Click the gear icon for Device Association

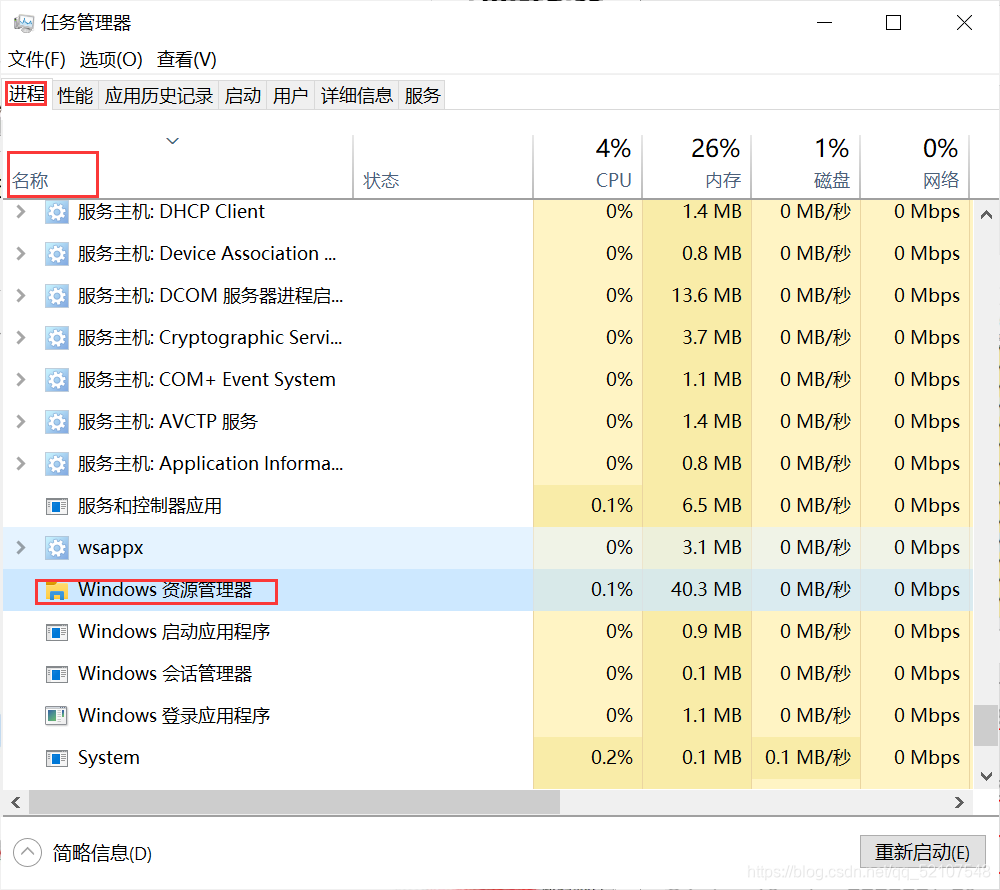(57, 254)
